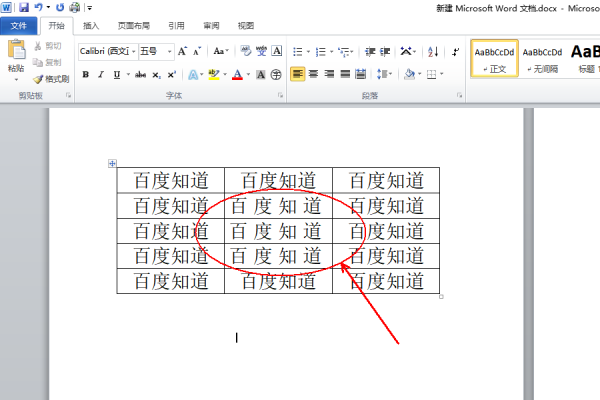Expand numbering list dropdown arrow

coord(331,51)
